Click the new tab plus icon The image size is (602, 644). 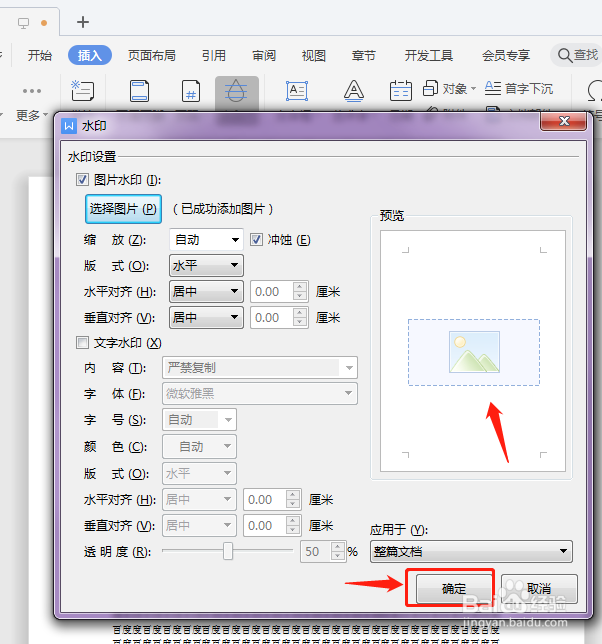(83, 22)
